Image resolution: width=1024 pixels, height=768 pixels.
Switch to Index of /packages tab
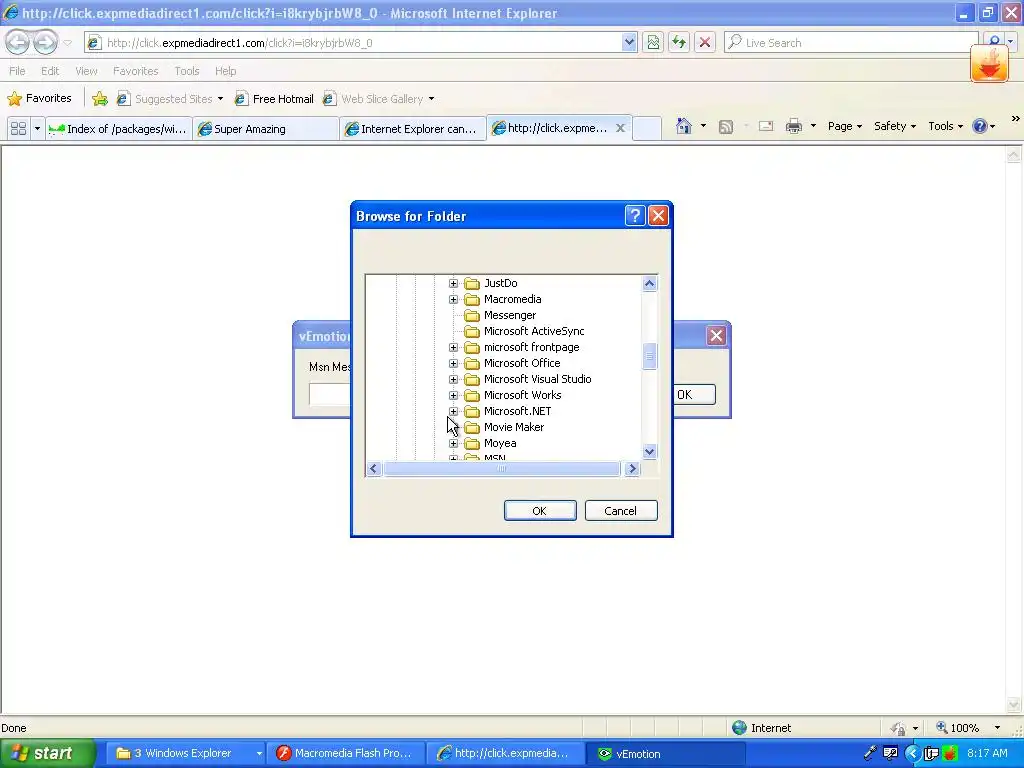tap(119, 129)
